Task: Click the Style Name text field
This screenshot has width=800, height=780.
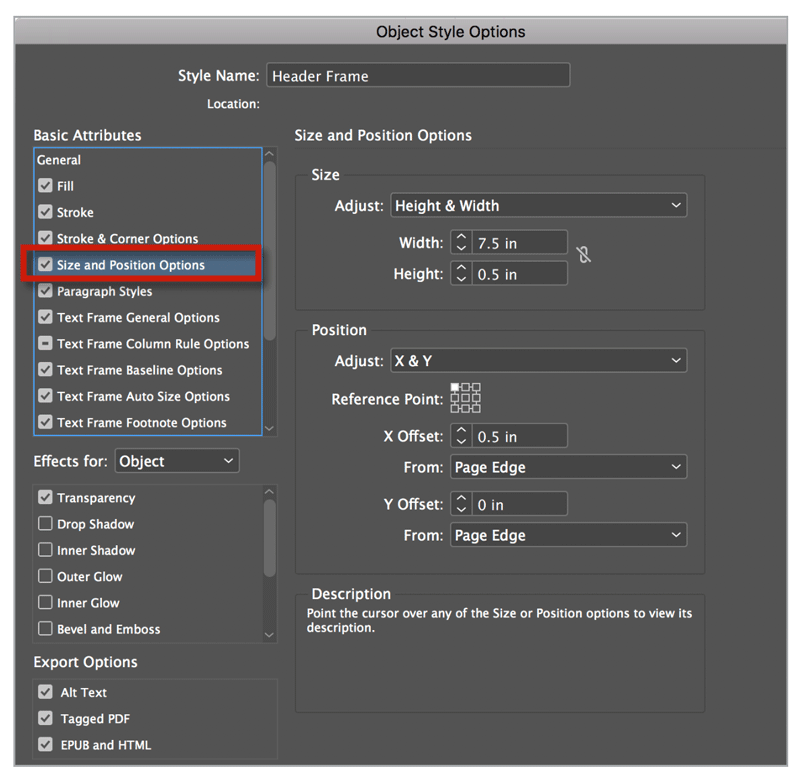Action: click(418, 76)
